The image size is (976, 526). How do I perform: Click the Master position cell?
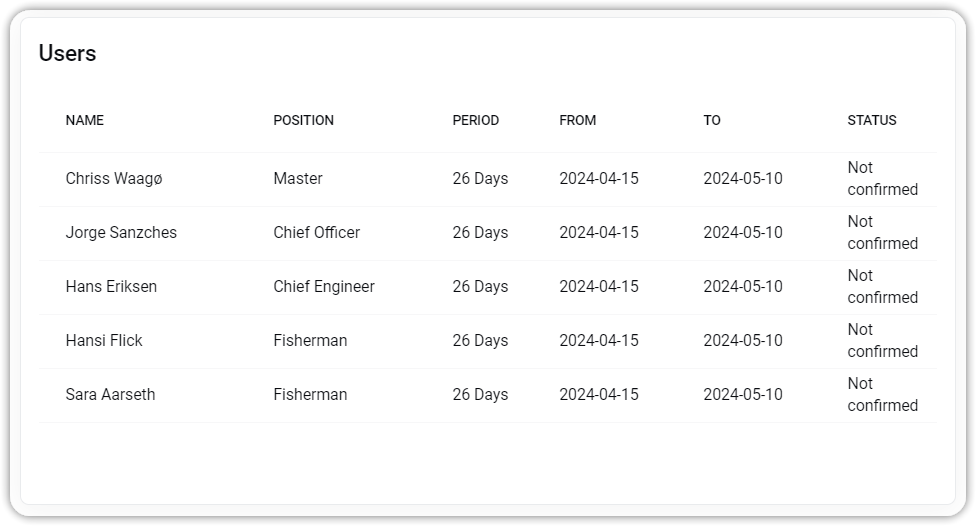point(298,179)
